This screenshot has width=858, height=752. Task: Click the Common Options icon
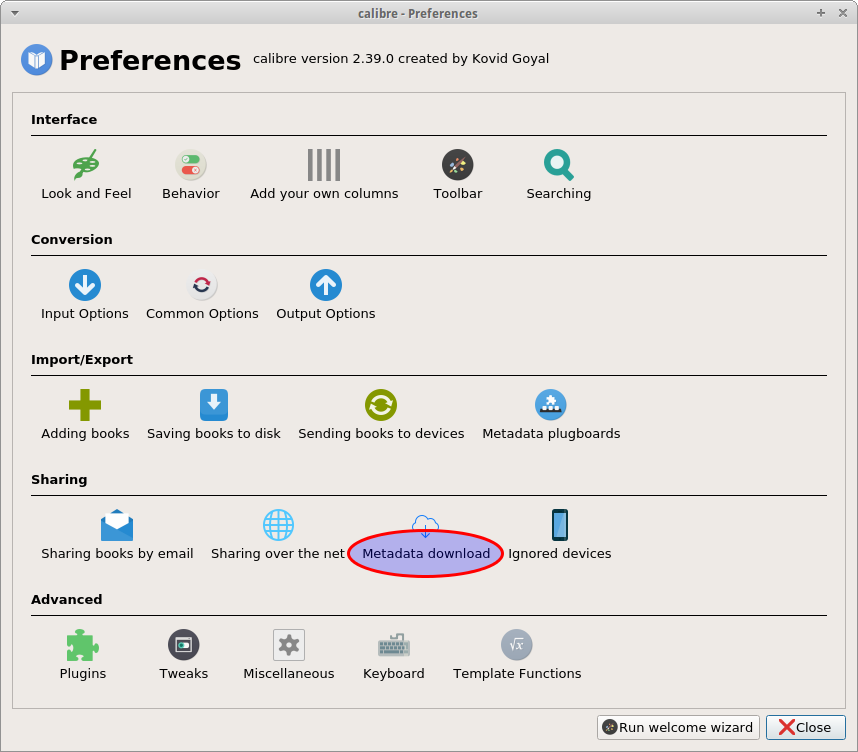point(202,285)
